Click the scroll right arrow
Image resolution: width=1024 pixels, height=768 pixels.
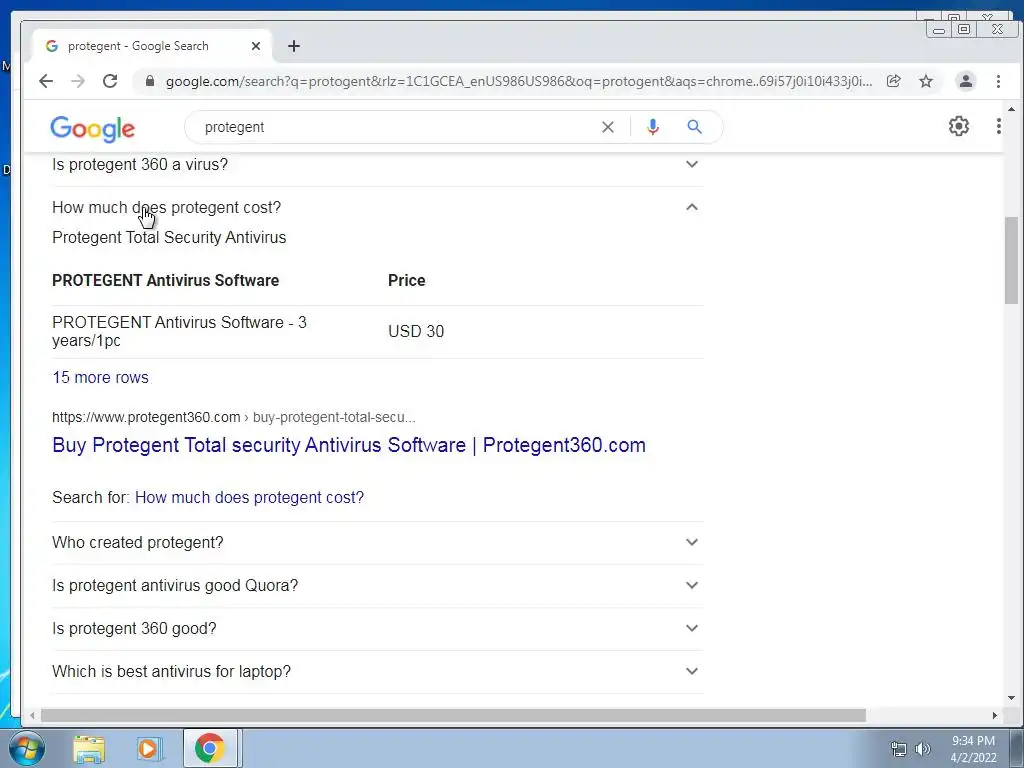point(995,716)
